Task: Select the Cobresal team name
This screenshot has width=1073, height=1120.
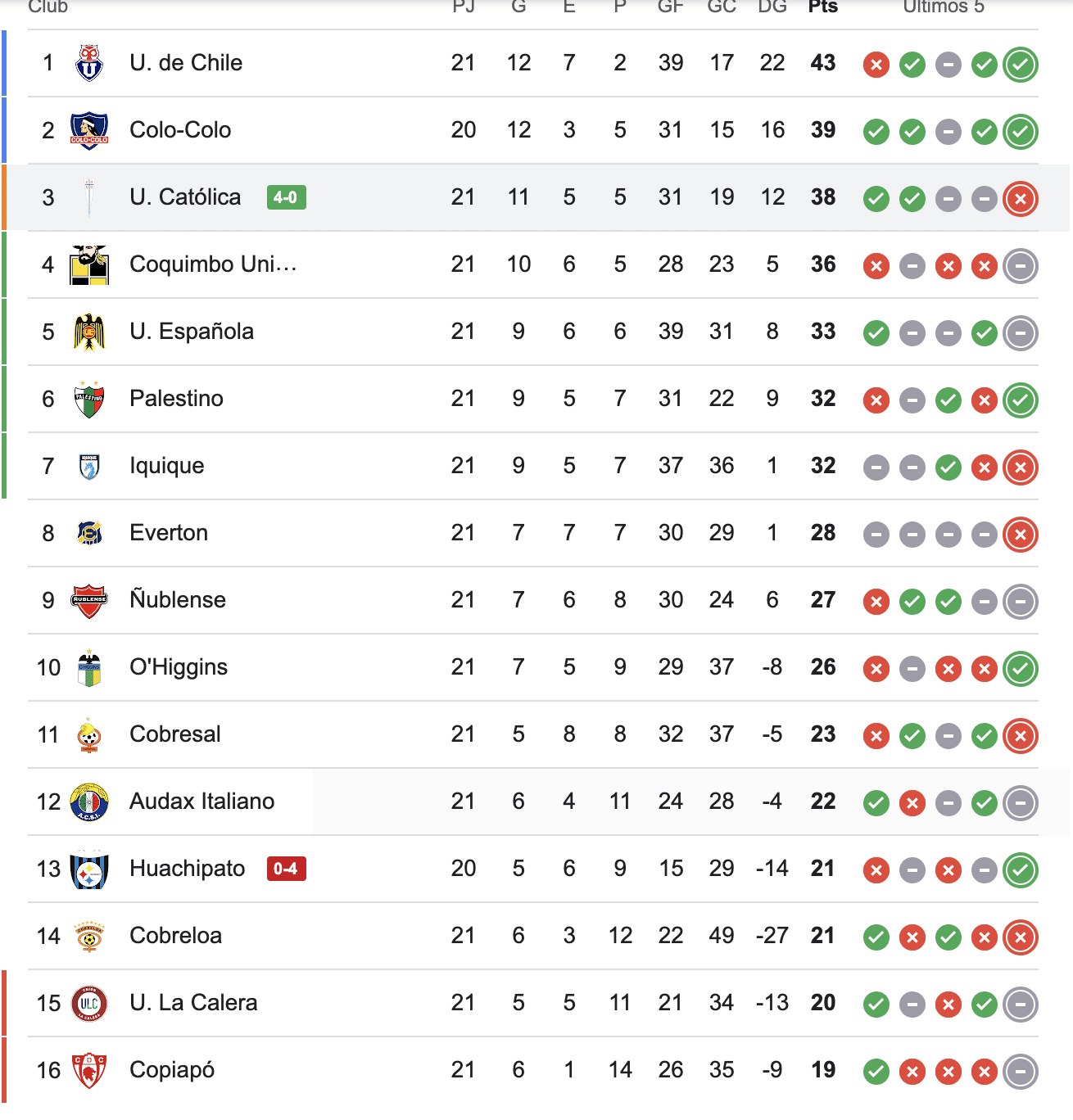Action: [x=175, y=734]
